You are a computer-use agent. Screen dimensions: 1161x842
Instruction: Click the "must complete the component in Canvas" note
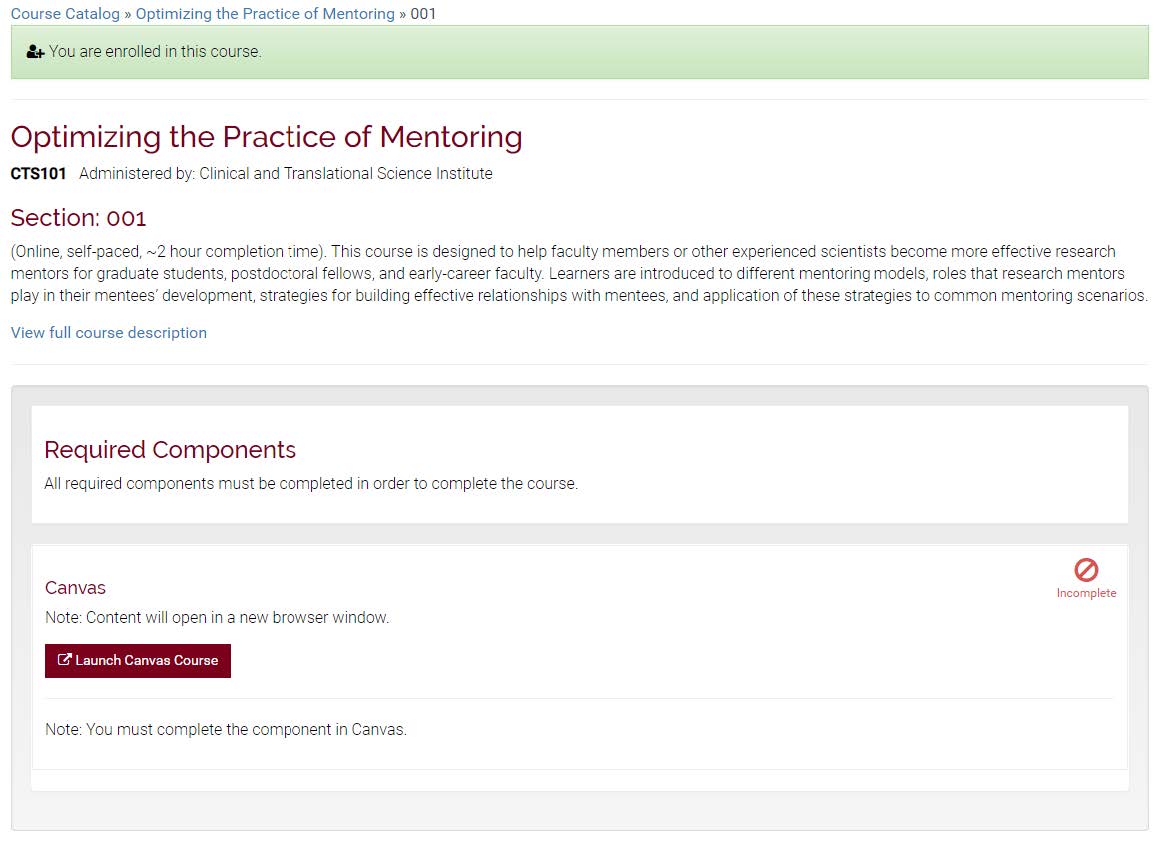point(226,730)
